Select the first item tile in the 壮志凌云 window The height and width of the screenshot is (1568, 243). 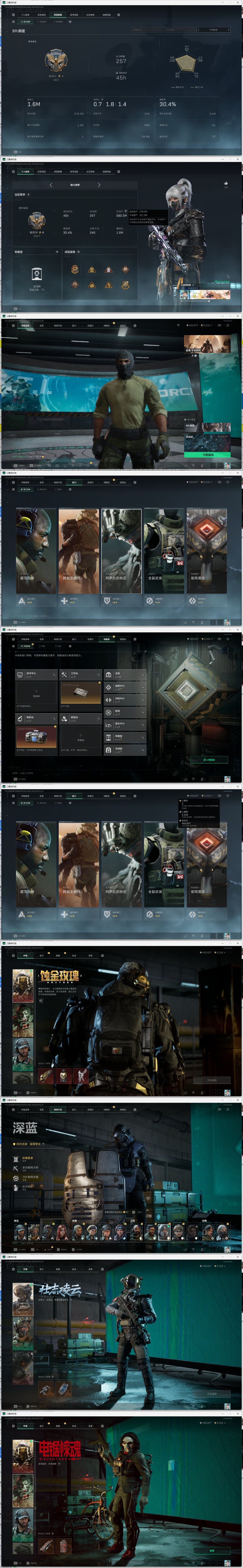pyautogui.click(x=46, y=1390)
